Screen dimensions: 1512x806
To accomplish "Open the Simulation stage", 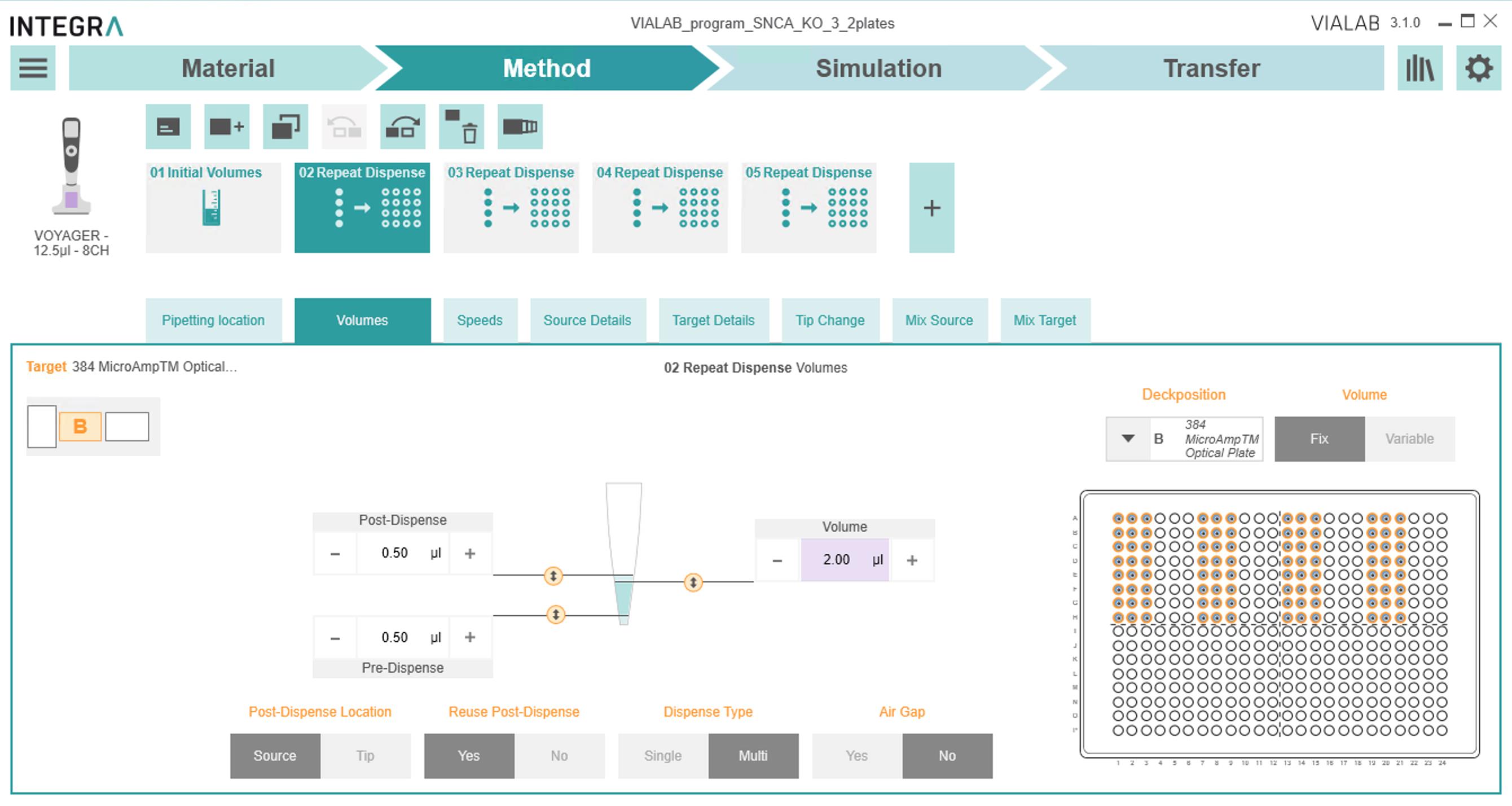I will click(878, 68).
